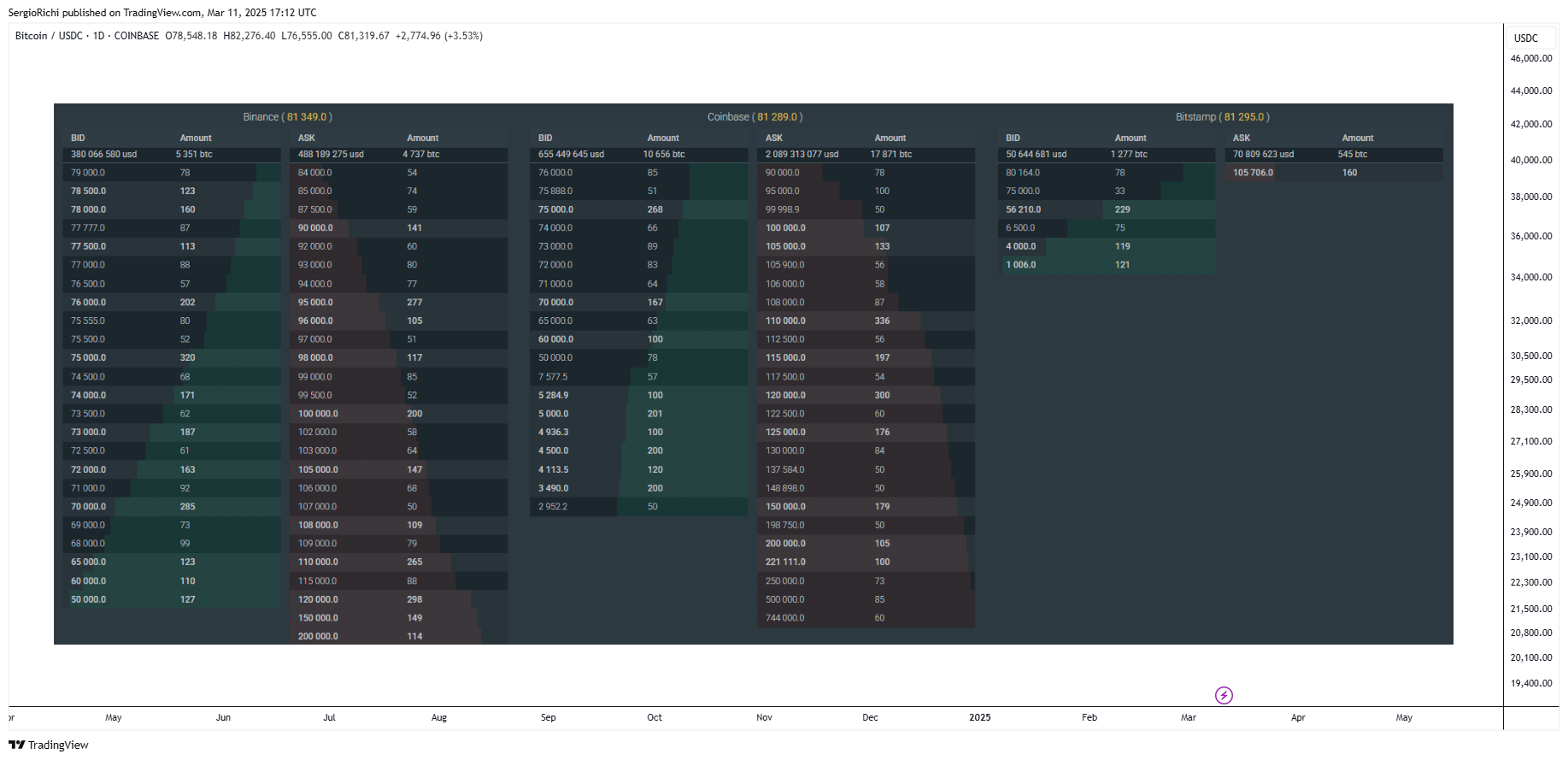Click the Binance bid price 77 777.0
Screen dimensions: 1568x760
[88, 228]
